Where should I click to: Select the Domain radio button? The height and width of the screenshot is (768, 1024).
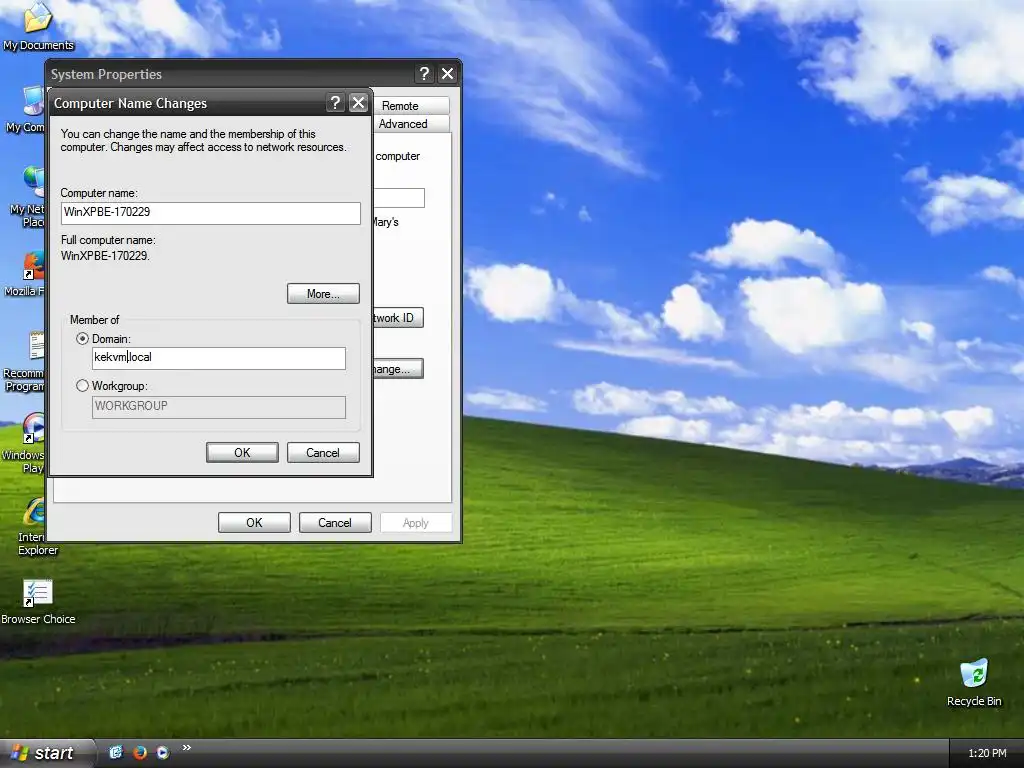[x=82, y=339]
